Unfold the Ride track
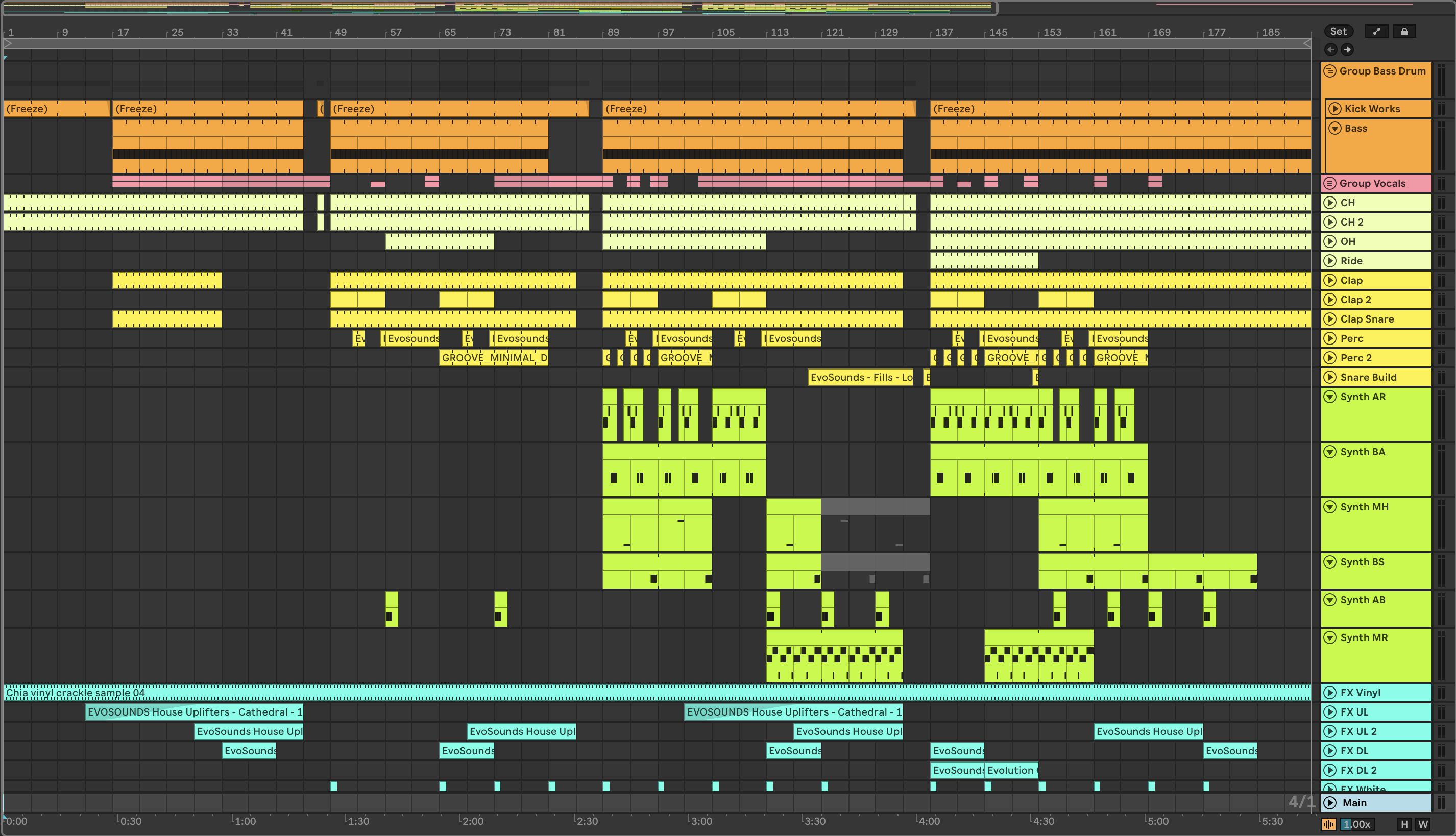Screen dimensions: 1456x836 click(x=1330, y=261)
